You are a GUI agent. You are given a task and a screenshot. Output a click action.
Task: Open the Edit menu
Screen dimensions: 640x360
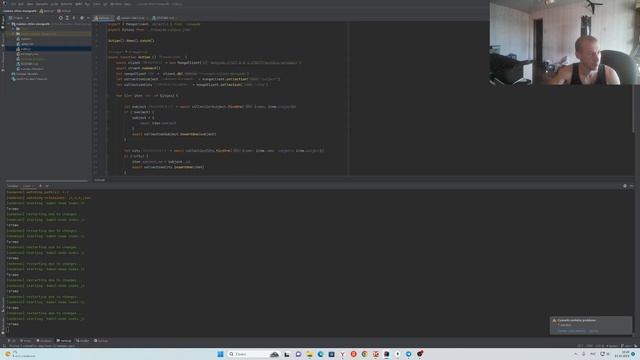[21, 4]
